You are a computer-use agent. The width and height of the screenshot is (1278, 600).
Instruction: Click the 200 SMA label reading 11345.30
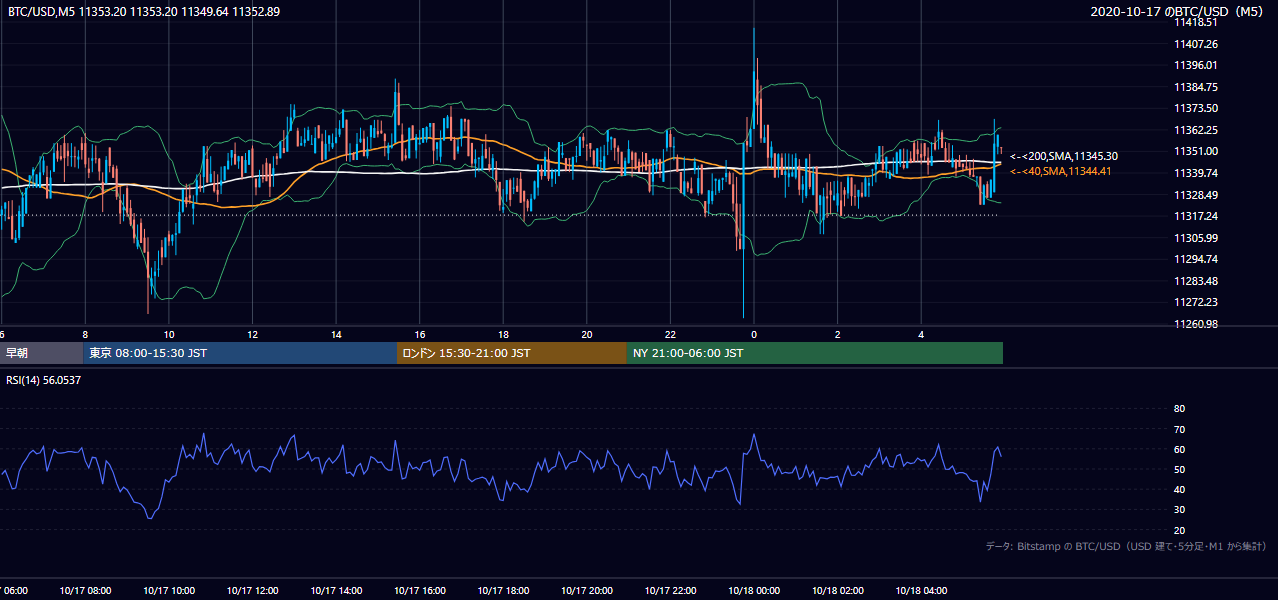(x=1064, y=157)
